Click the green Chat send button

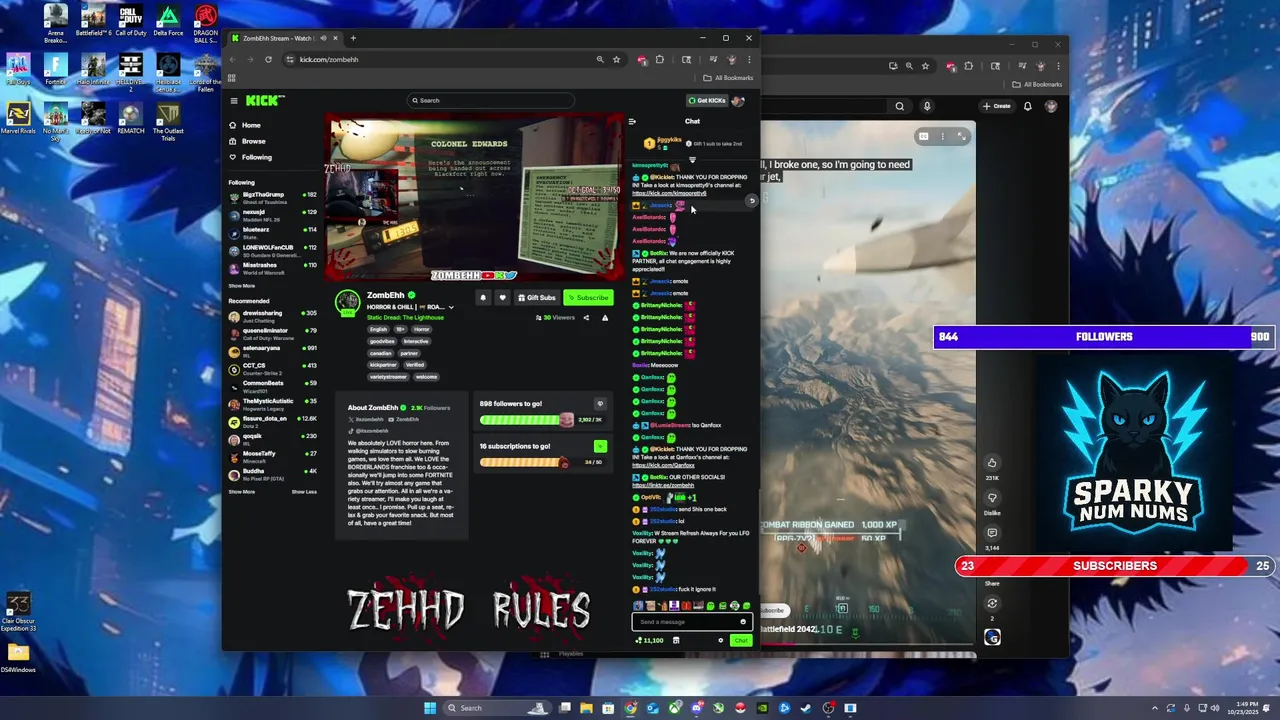pos(740,640)
